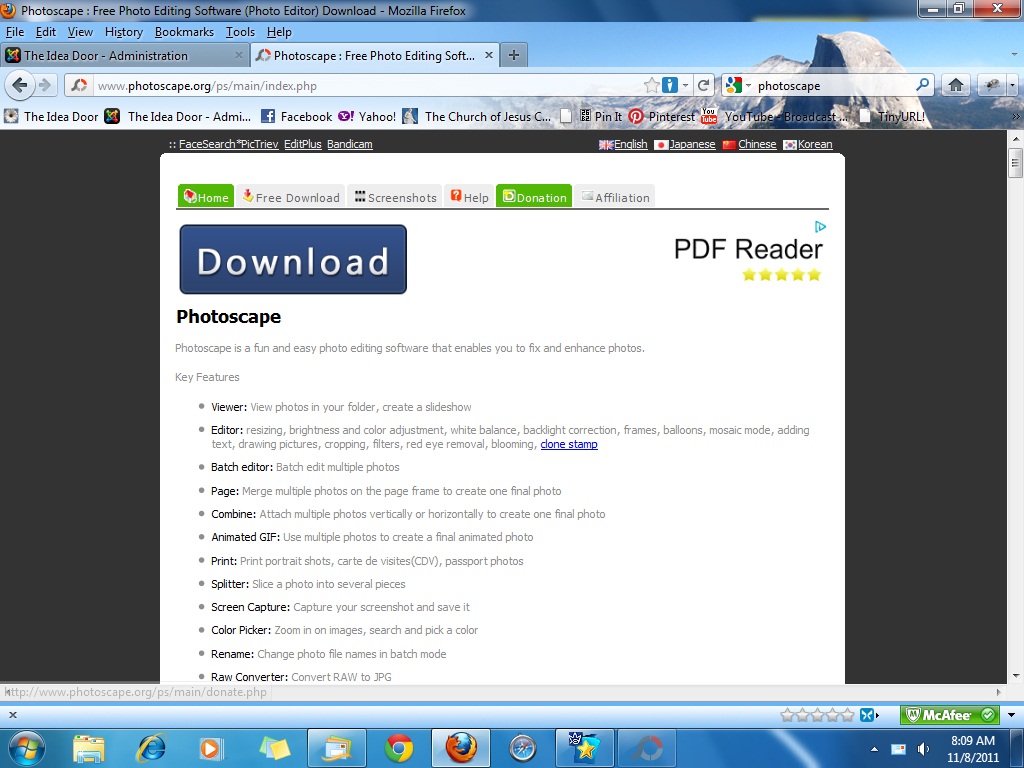Expand the address bar history dropdown arrow

686,85
